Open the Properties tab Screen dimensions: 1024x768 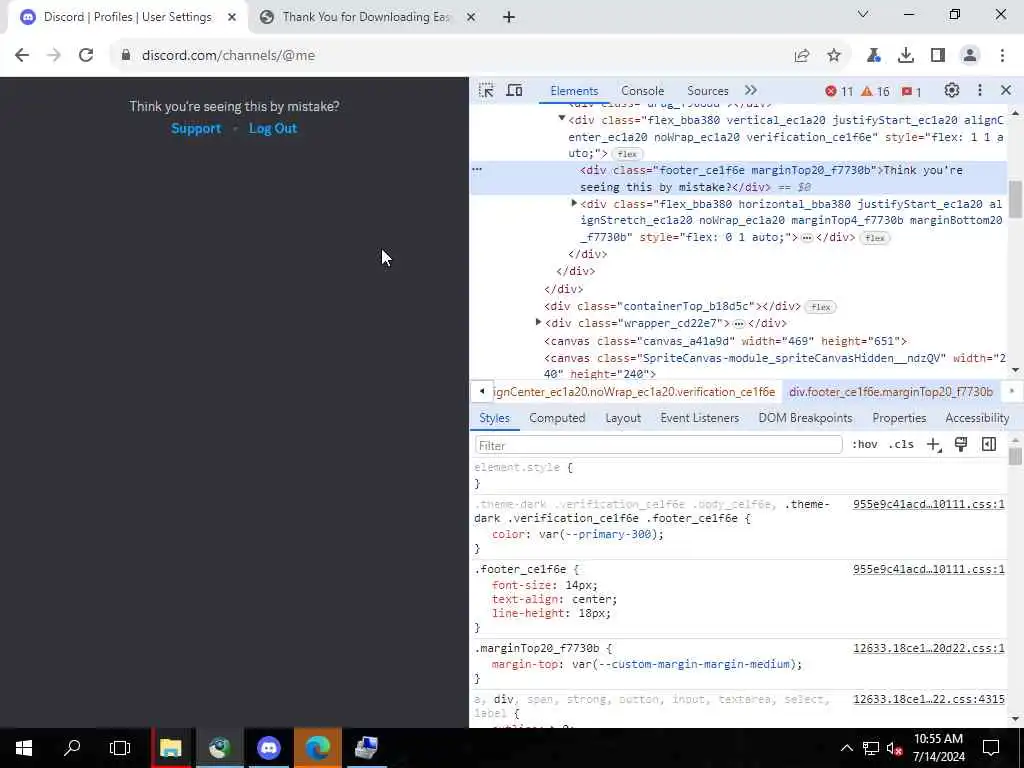[899, 418]
